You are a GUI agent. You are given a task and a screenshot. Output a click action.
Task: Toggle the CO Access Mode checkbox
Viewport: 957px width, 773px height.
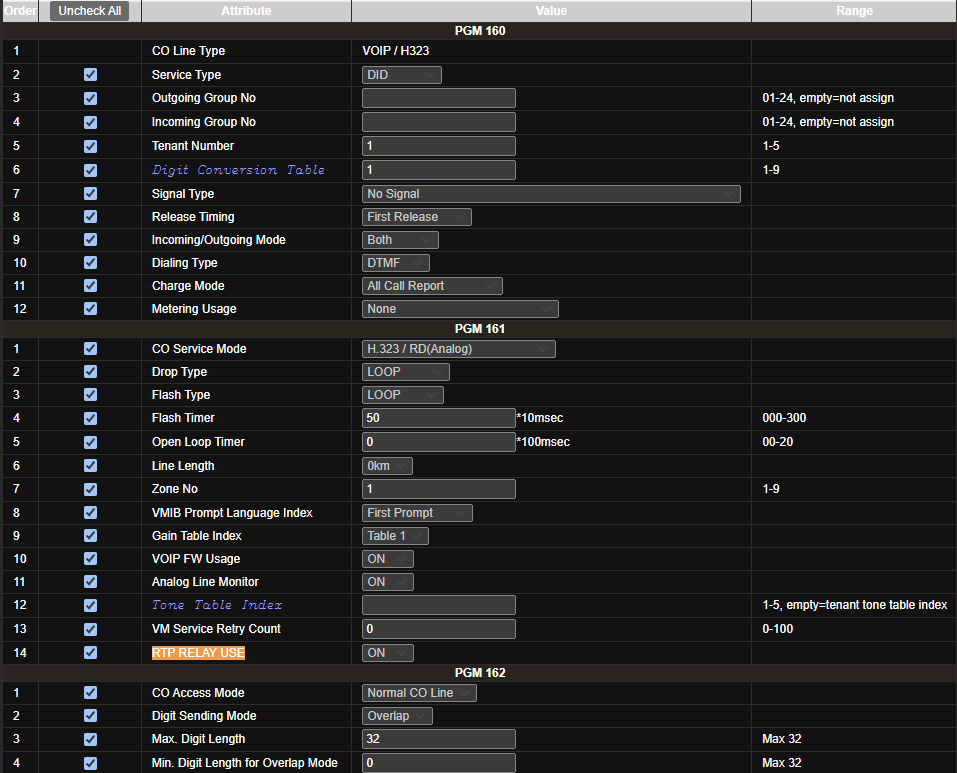coord(91,693)
